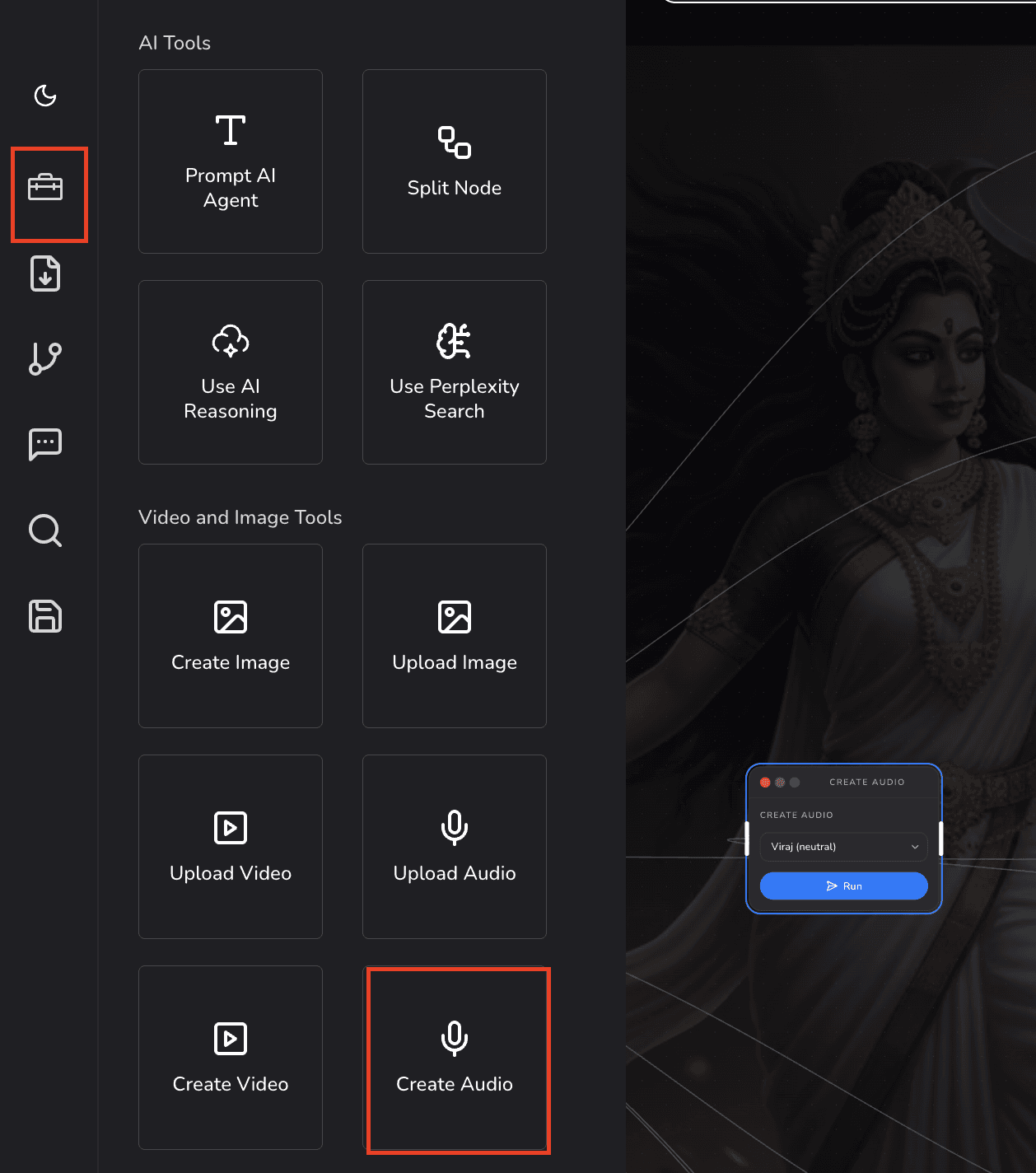Add a Create Video node
This screenshot has width=1036, height=1173.
(231, 1058)
